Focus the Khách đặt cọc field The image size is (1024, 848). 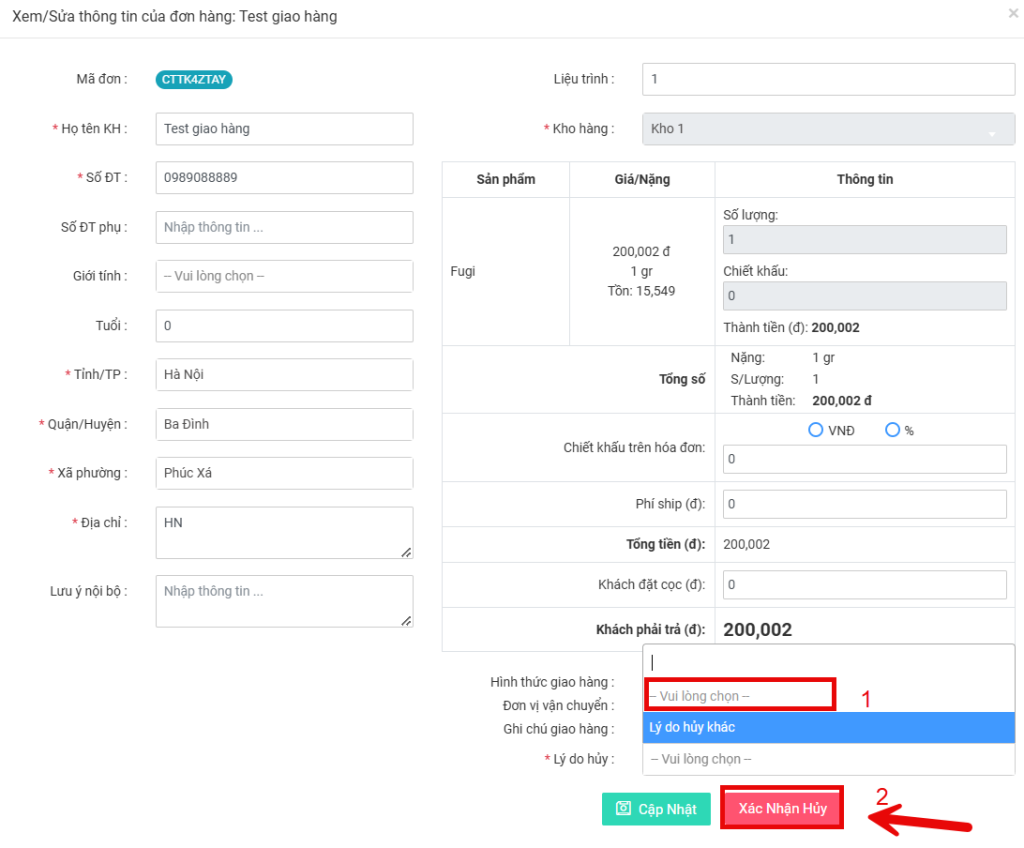click(864, 584)
